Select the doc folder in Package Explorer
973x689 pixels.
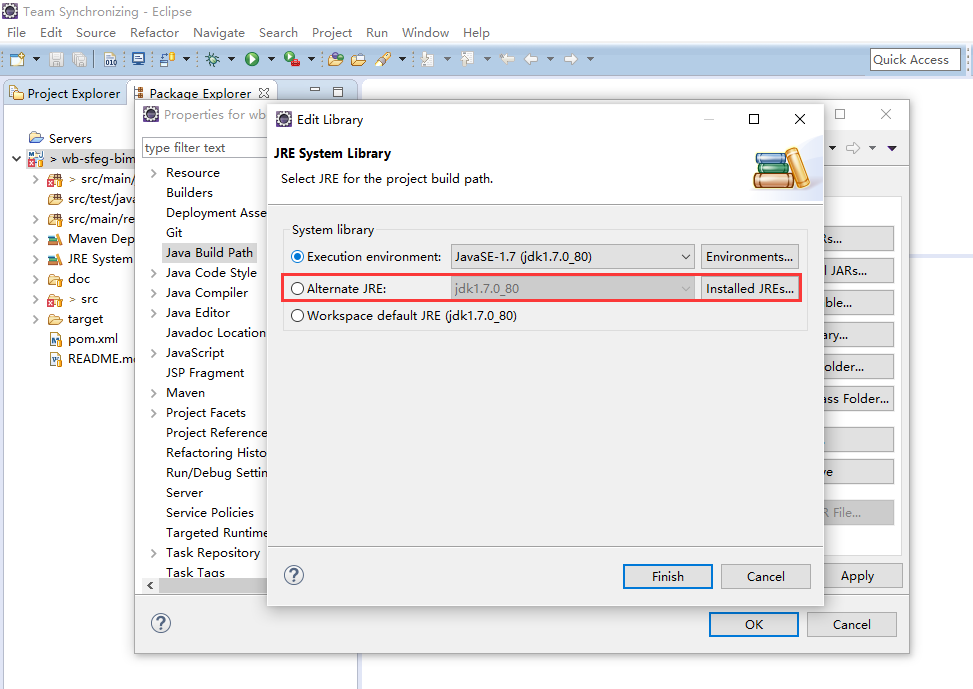[x=79, y=279]
